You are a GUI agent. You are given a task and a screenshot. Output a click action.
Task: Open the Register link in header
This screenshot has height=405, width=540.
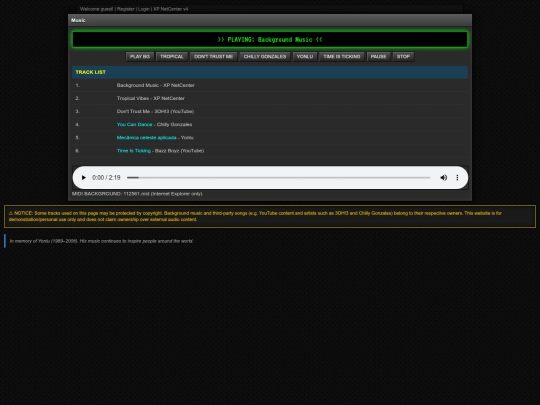(126, 9)
